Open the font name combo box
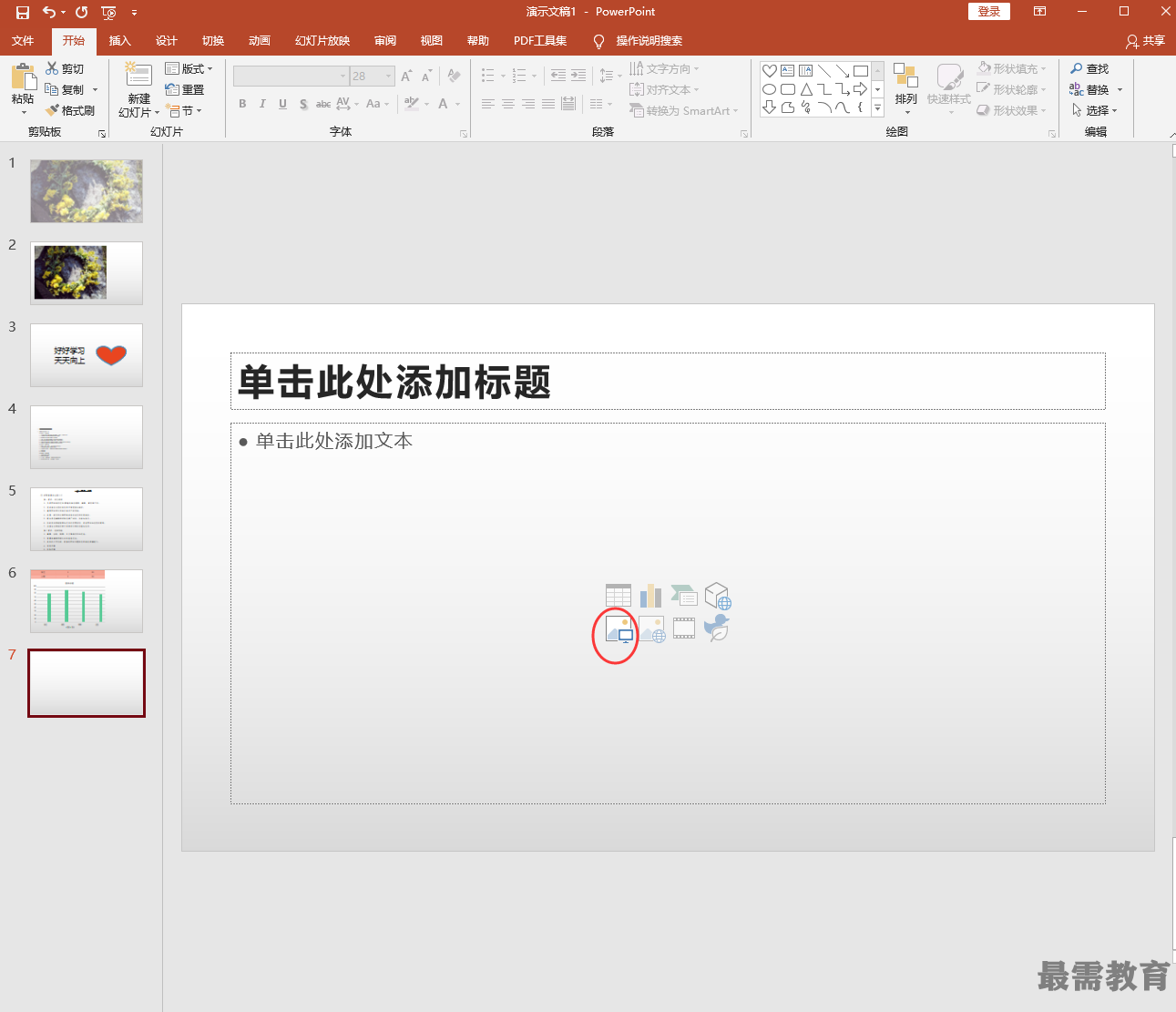The image size is (1176, 1012). pyautogui.click(x=291, y=77)
